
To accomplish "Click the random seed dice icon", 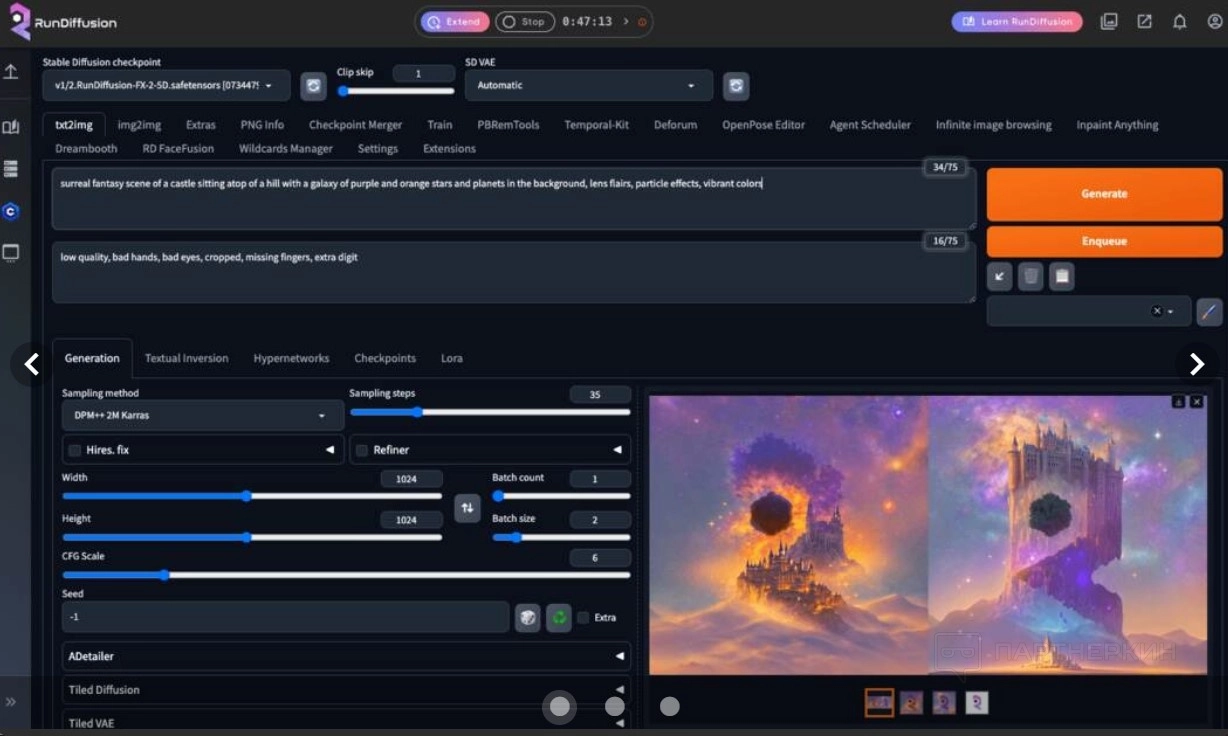I will click(527, 618).
